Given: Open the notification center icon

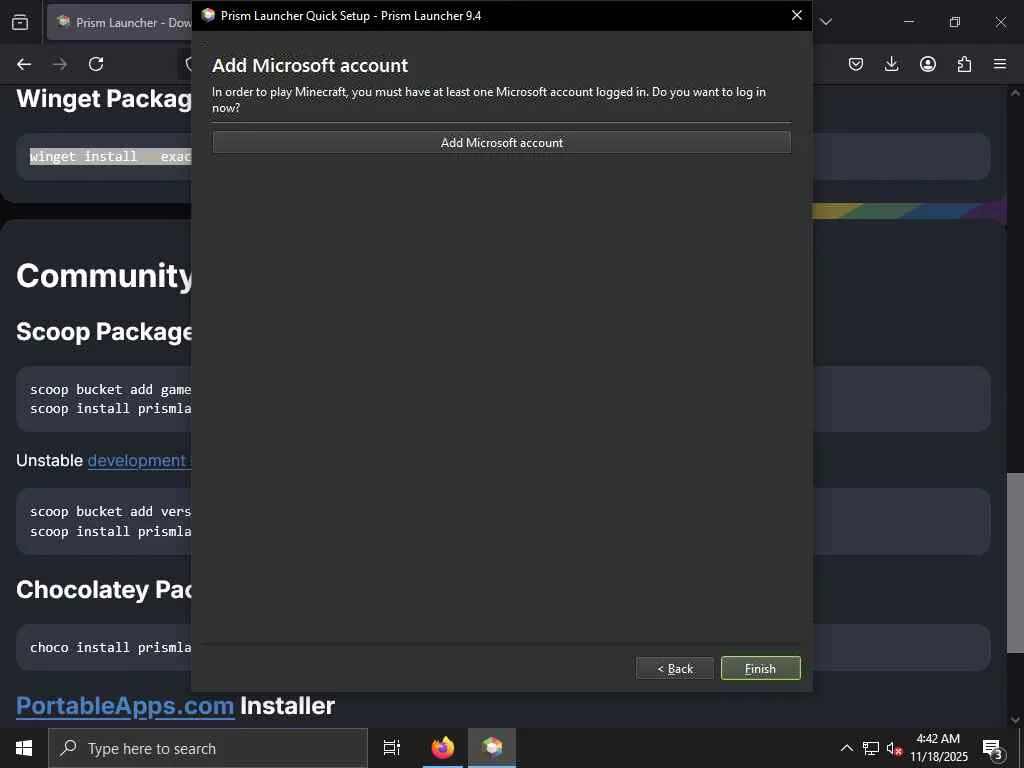Looking at the screenshot, I should (x=993, y=748).
